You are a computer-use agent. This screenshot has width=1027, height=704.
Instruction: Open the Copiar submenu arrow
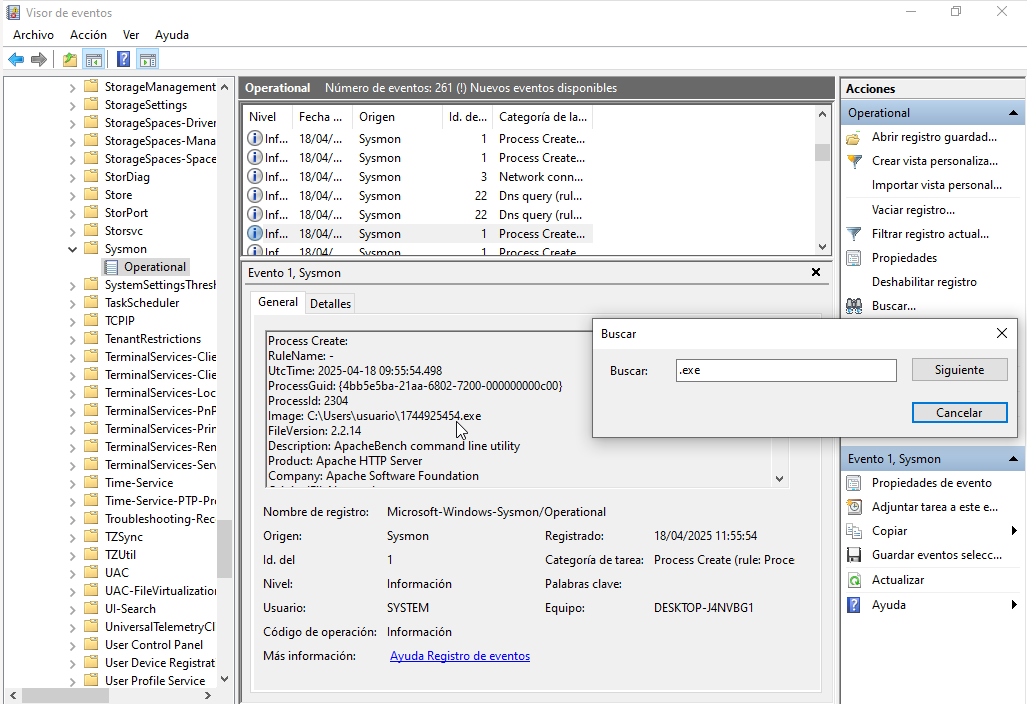pyautogui.click(x=1014, y=531)
